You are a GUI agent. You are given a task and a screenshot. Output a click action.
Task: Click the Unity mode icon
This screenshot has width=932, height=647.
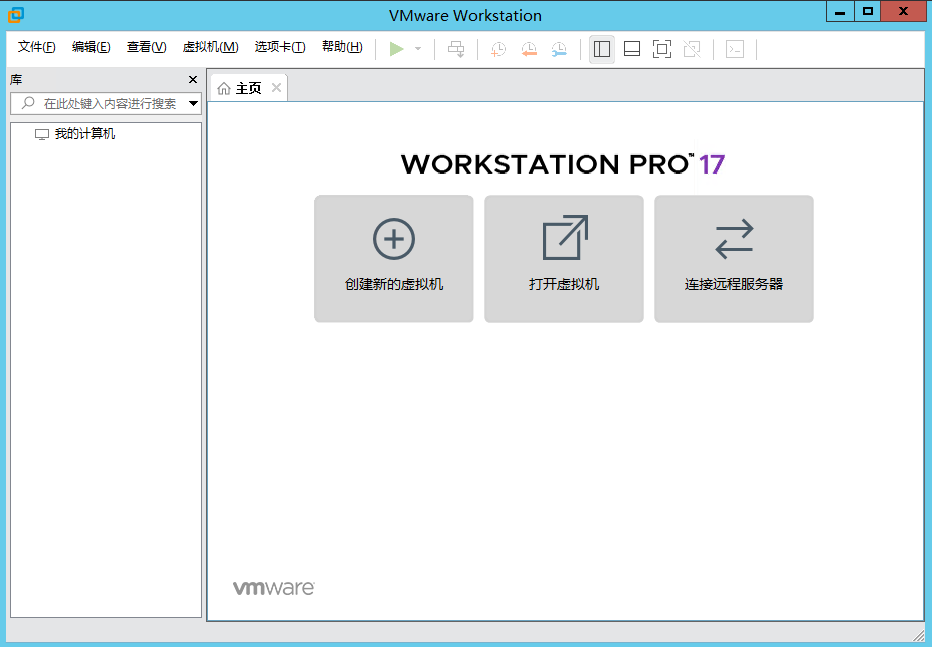click(x=692, y=49)
